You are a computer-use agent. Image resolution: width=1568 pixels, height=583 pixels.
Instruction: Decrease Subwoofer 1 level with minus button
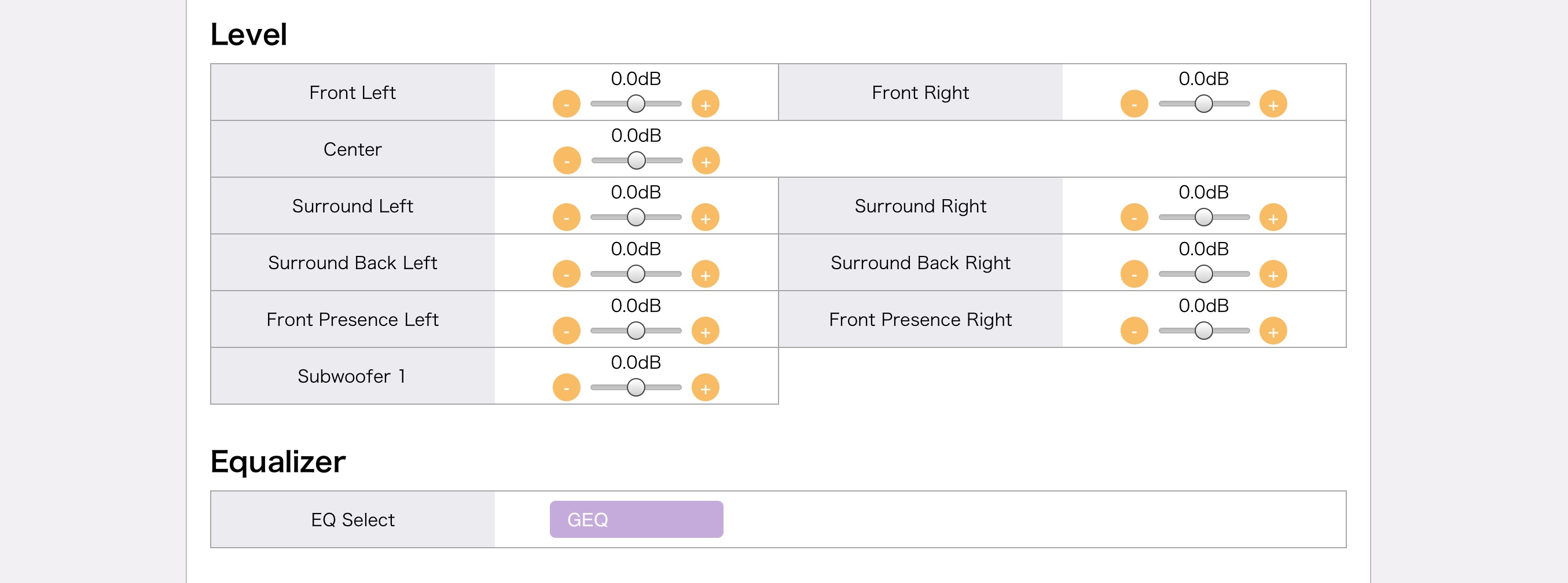coord(566,388)
